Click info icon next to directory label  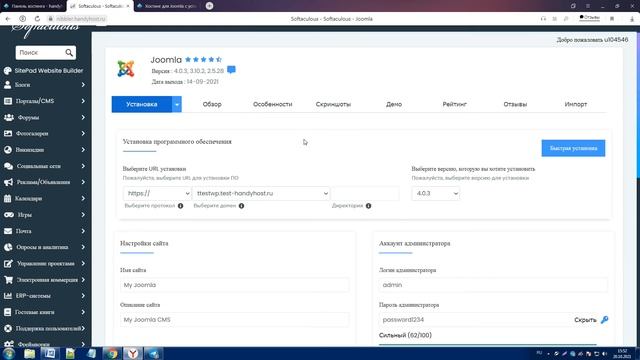(369, 206)
